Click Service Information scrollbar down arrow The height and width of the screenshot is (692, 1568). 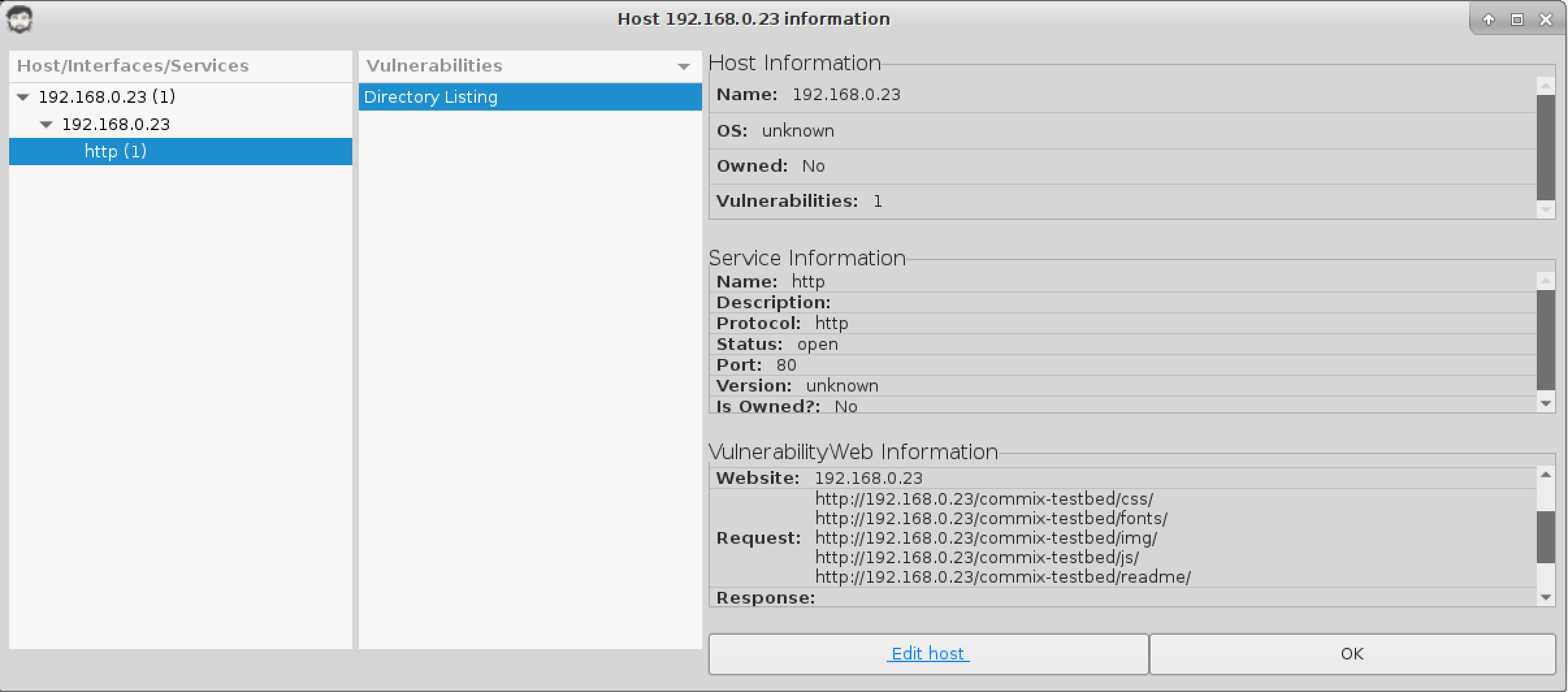click(1545, 403)
